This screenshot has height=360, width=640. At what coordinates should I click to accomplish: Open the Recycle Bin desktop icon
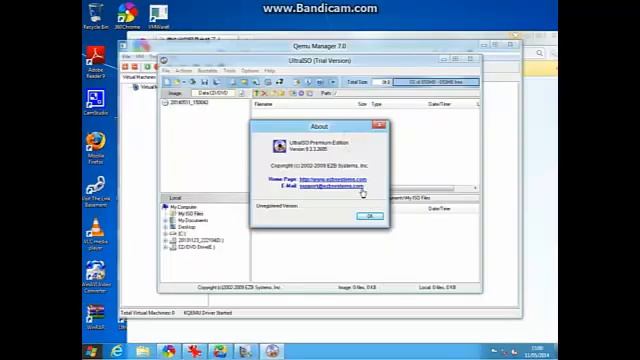96,16
